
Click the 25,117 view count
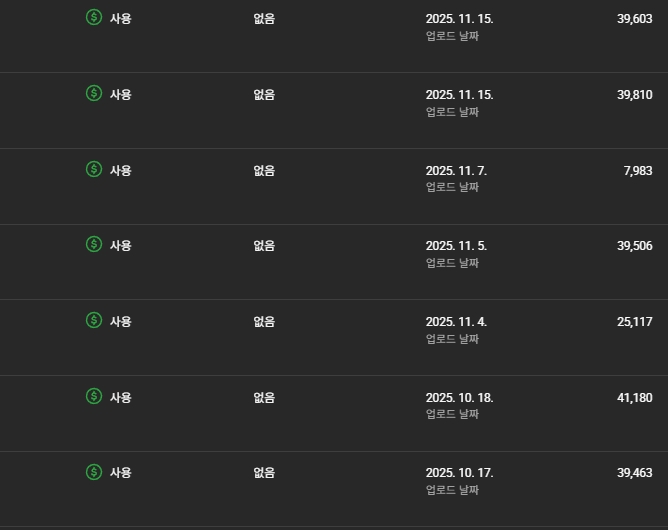[634, 322]
